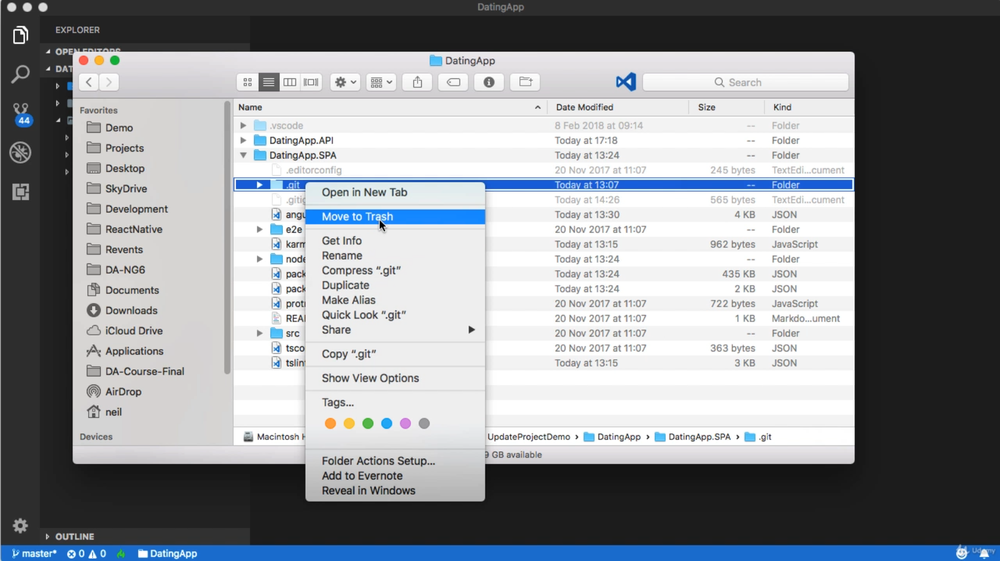Open VS Code Debug icon

[x=20, y=152]
